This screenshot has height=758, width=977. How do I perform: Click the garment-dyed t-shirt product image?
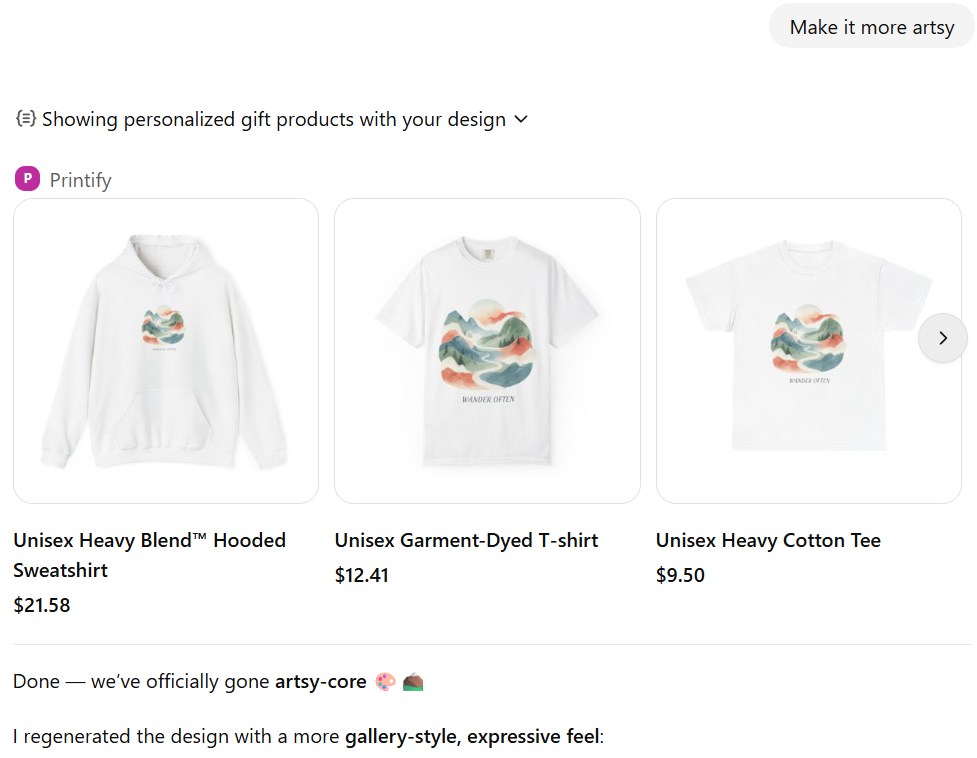pos(487,350)
